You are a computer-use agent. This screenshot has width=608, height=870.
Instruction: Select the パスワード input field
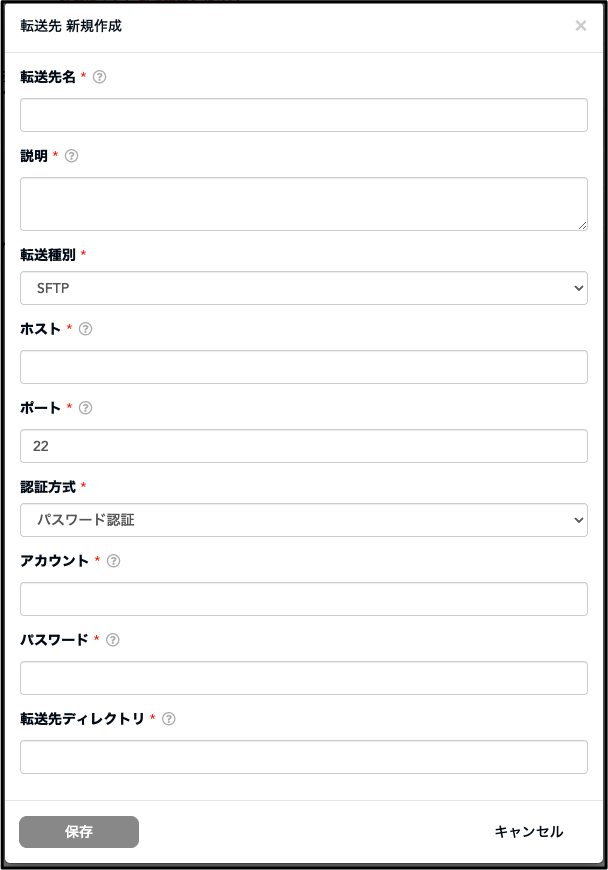point(304,678)
